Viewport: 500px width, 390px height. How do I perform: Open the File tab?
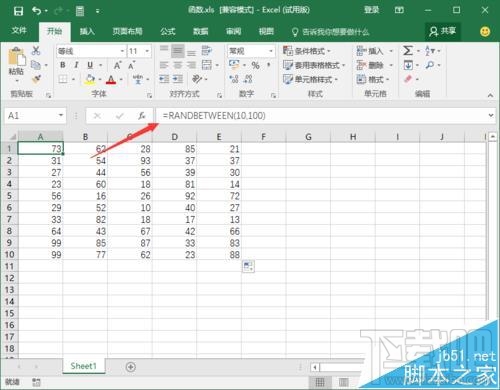point(19,31)
